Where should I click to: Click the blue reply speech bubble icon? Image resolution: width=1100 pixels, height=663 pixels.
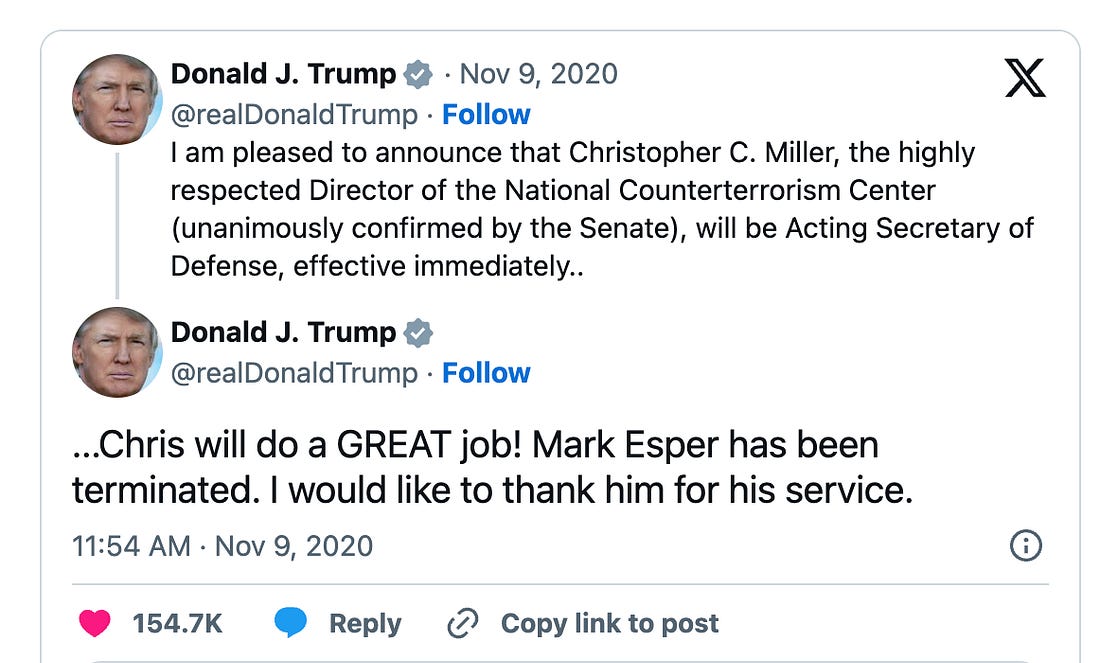click(x=290, y=623)
